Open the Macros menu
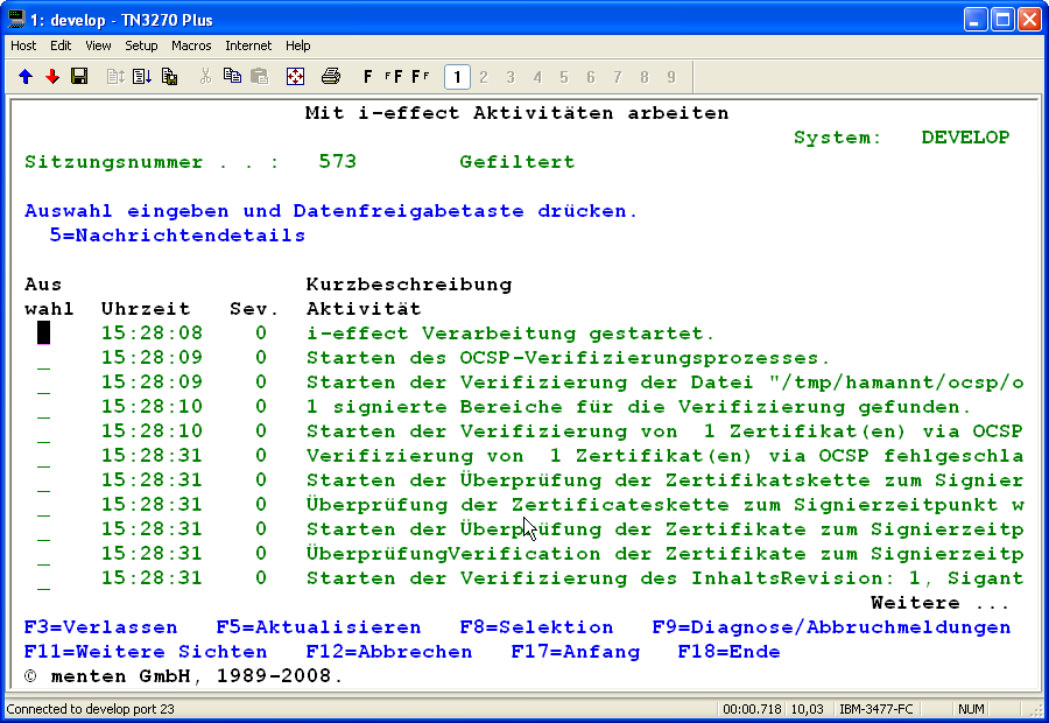Viewport: 1049px width, 723px height. coord(191,46)
